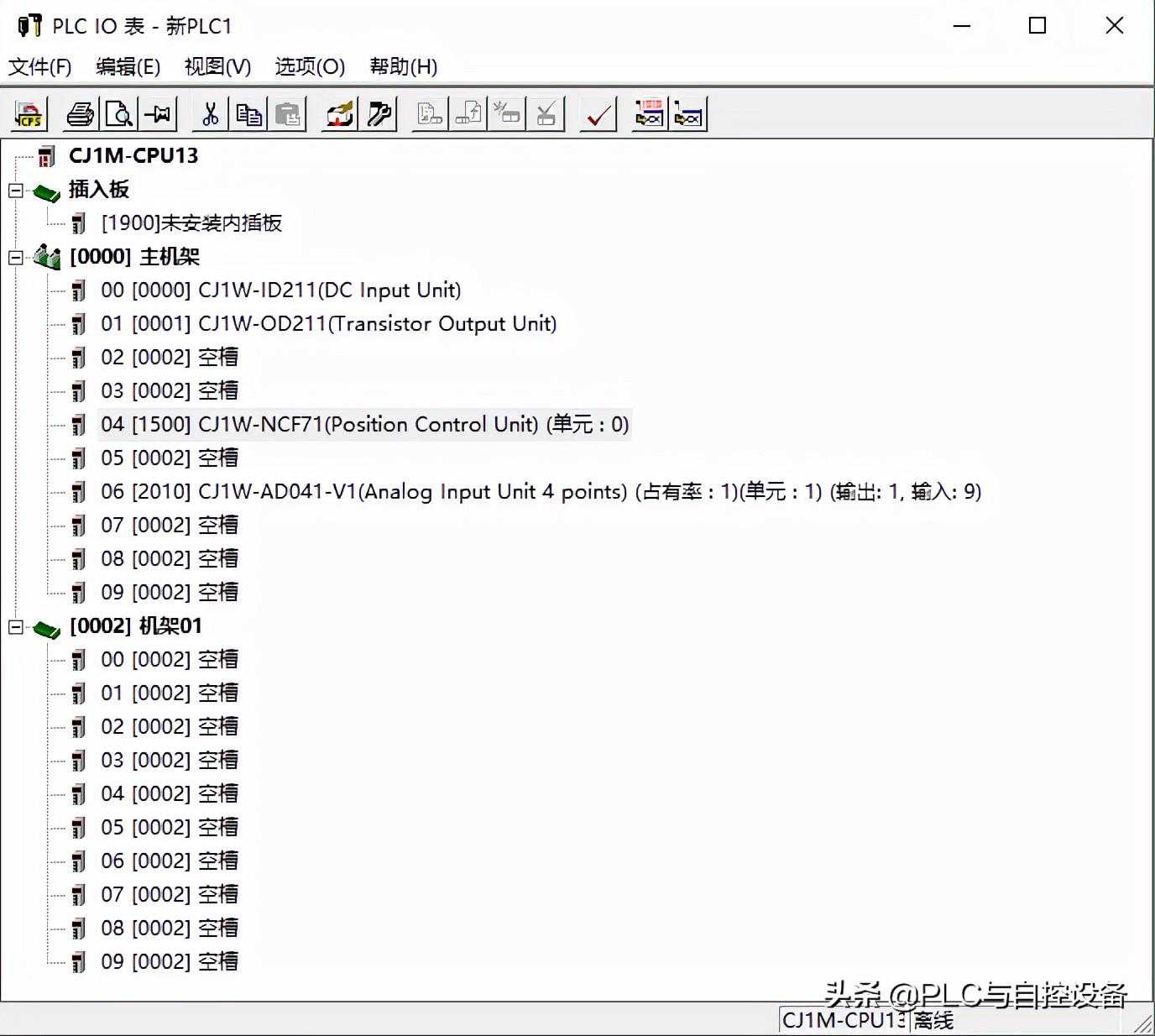1155x1036 pixels.
Task: Click the Cut scissors icon
Action: point(210,114)
